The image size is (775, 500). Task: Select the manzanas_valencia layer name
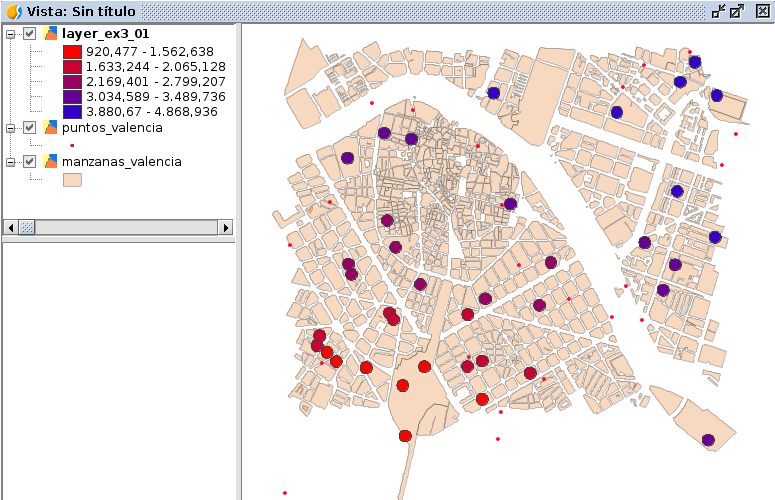[x=121, y=161]
